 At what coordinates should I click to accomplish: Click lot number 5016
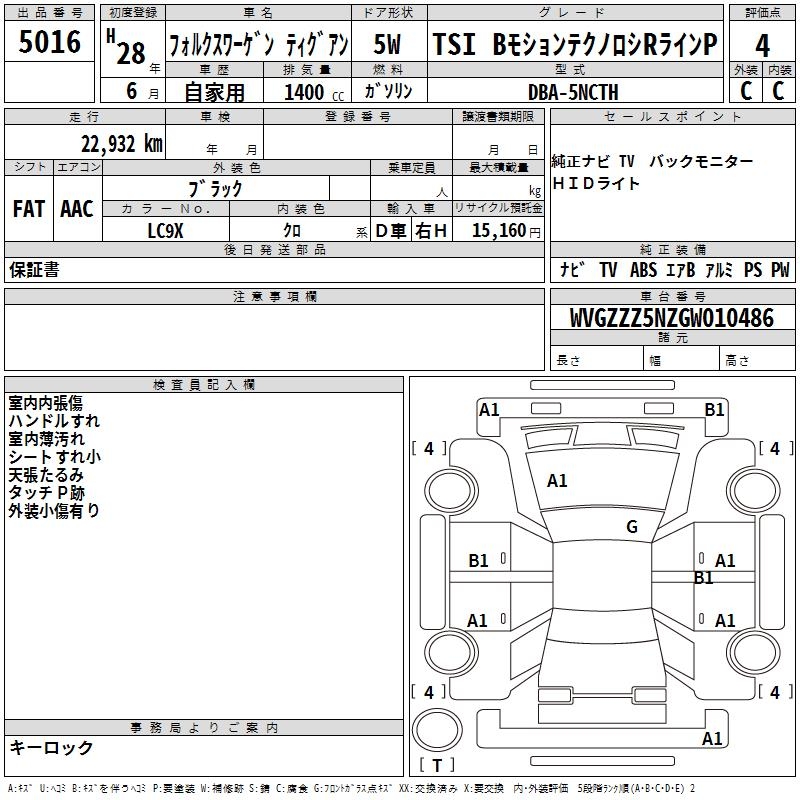[49, 42]
